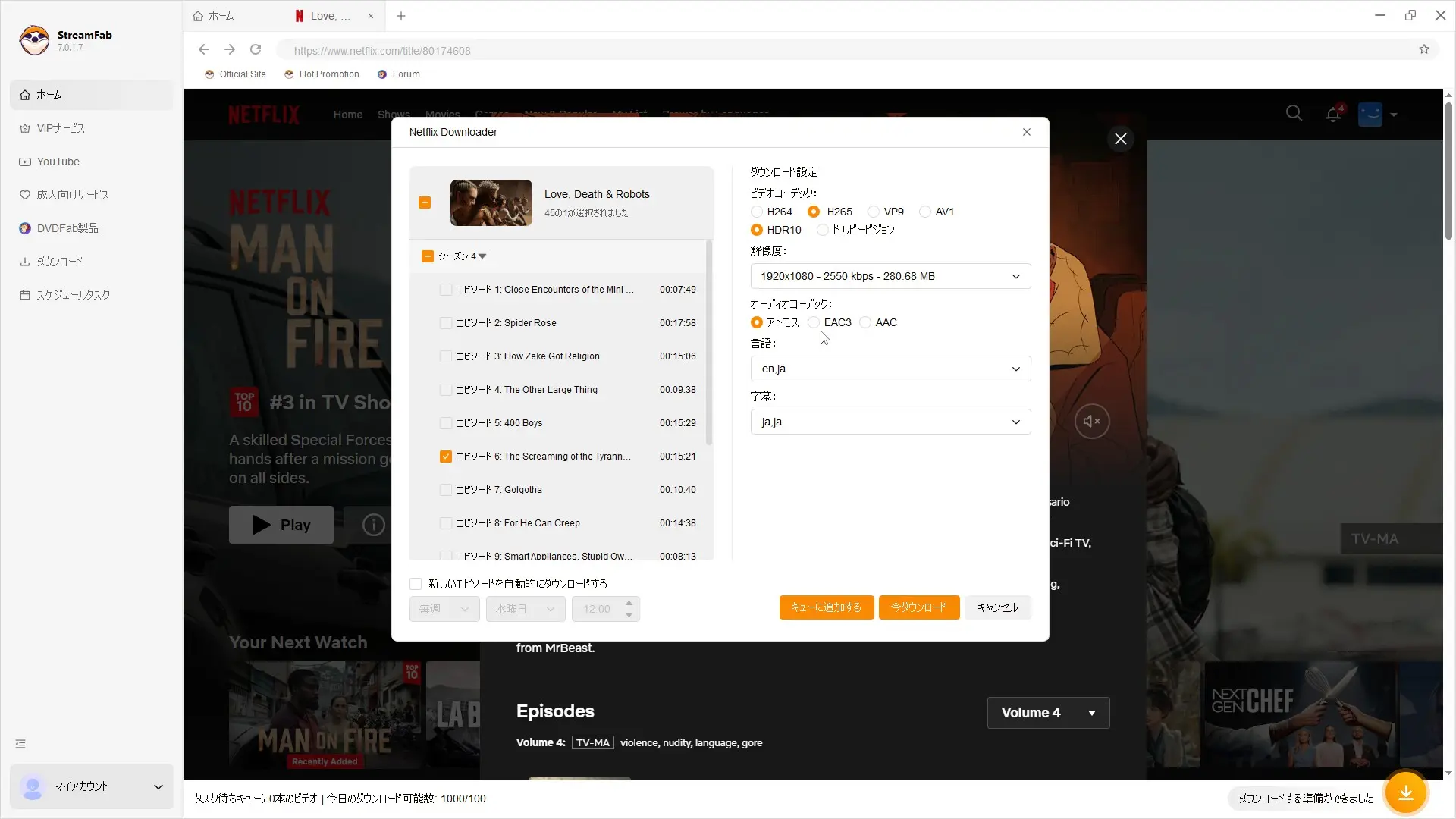1456x819 pixels.
Task: Close the Netflix Downloader dialog
Action: point(1027,132)
